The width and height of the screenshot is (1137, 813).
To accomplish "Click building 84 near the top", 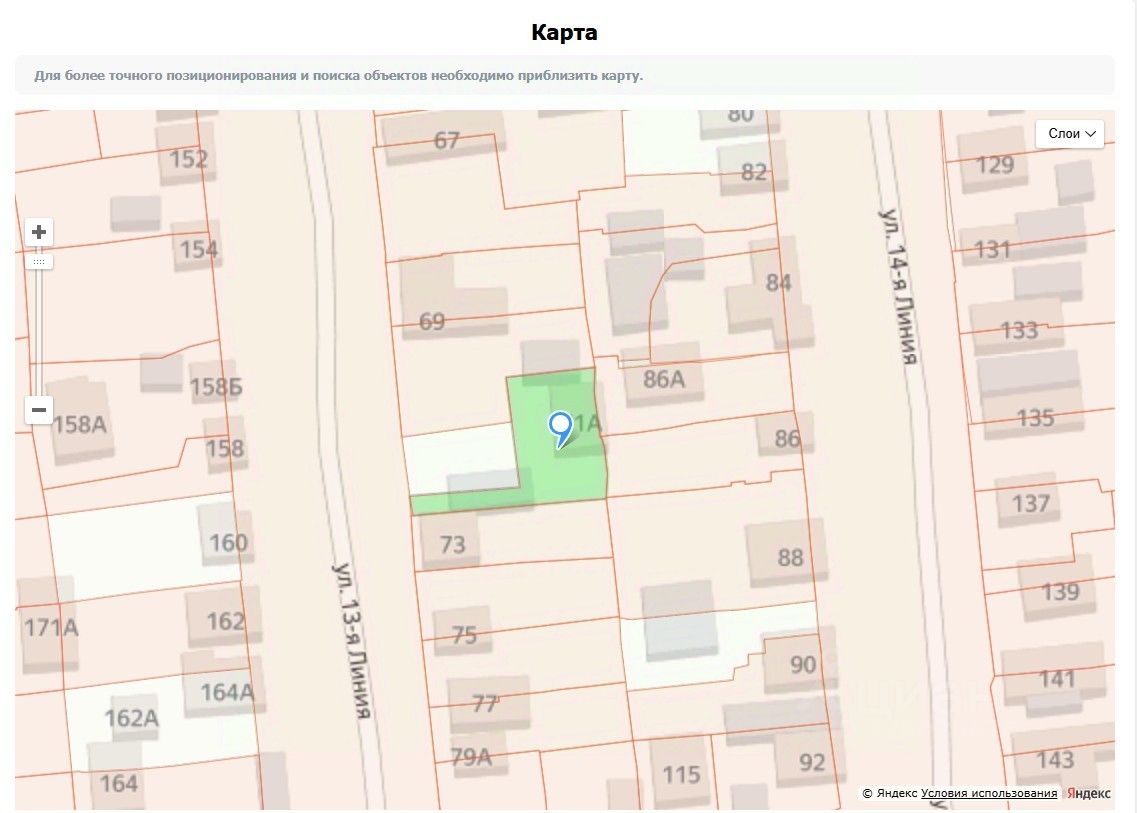I will tap(778, 283).
